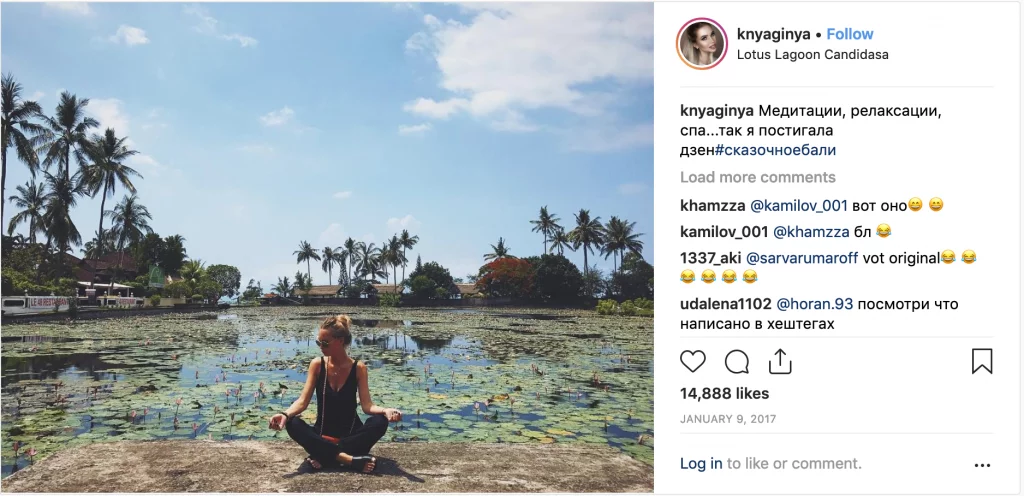The width and height of the screenshot is (1024, 496).
Task: Open the Lotus Lagoon Candidasa location
Action: click(x=812, y=55)
